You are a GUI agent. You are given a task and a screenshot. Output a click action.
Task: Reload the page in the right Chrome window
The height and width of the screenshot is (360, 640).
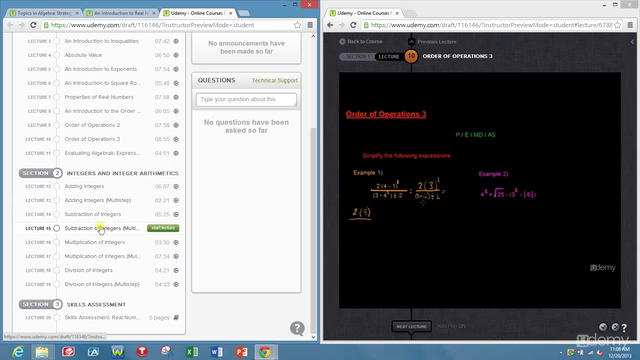coord(353,25)
